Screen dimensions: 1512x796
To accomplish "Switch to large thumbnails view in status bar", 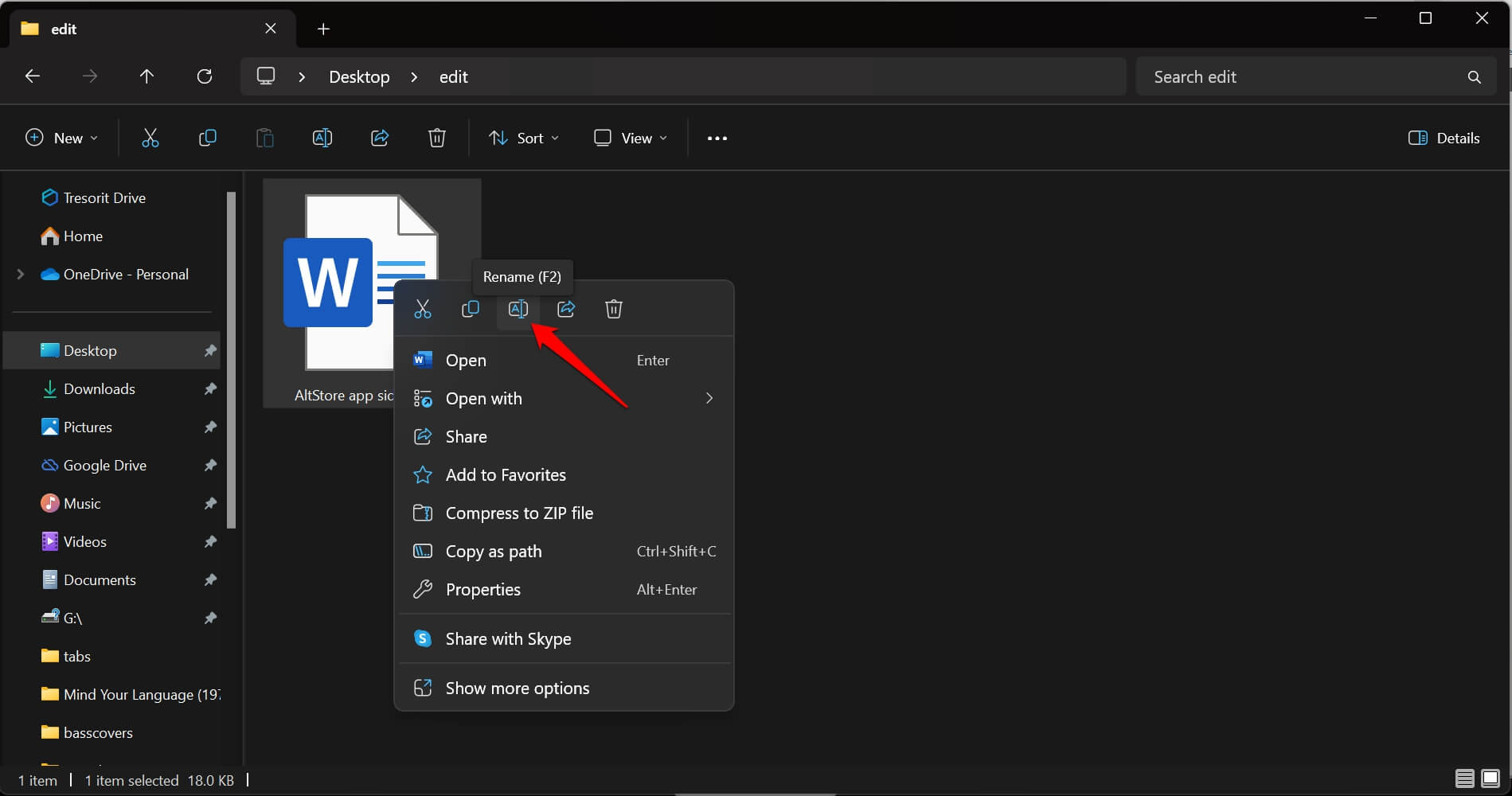I will [1490, 778].
